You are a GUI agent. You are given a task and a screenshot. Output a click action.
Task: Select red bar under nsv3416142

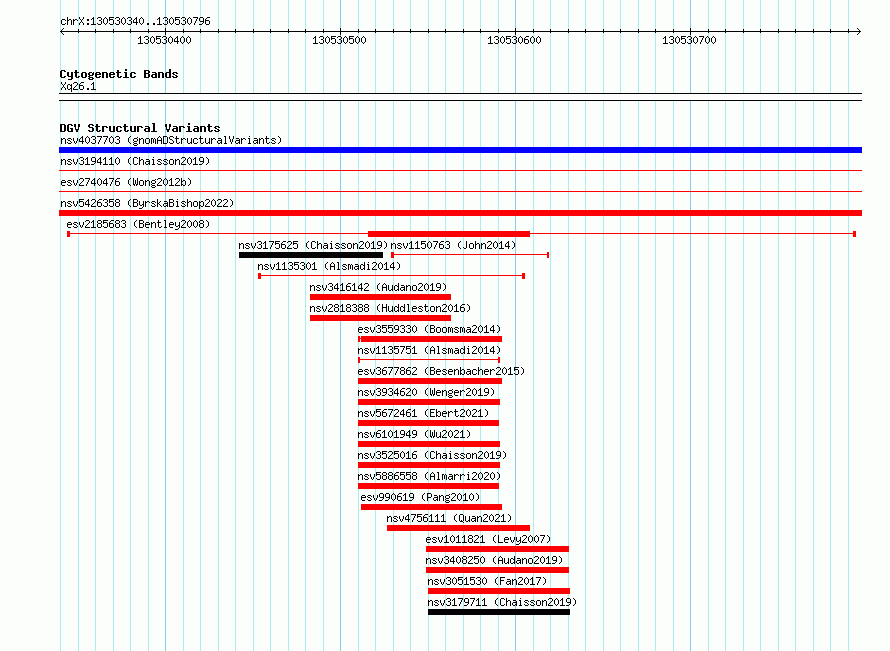click(380, 297)
